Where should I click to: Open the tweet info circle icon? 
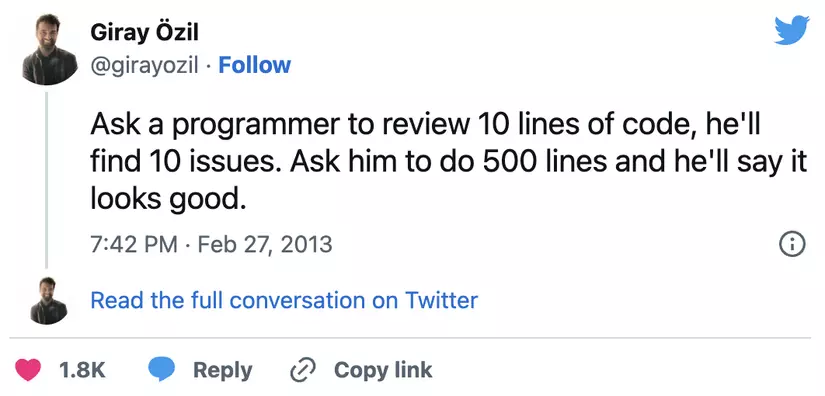792,245
